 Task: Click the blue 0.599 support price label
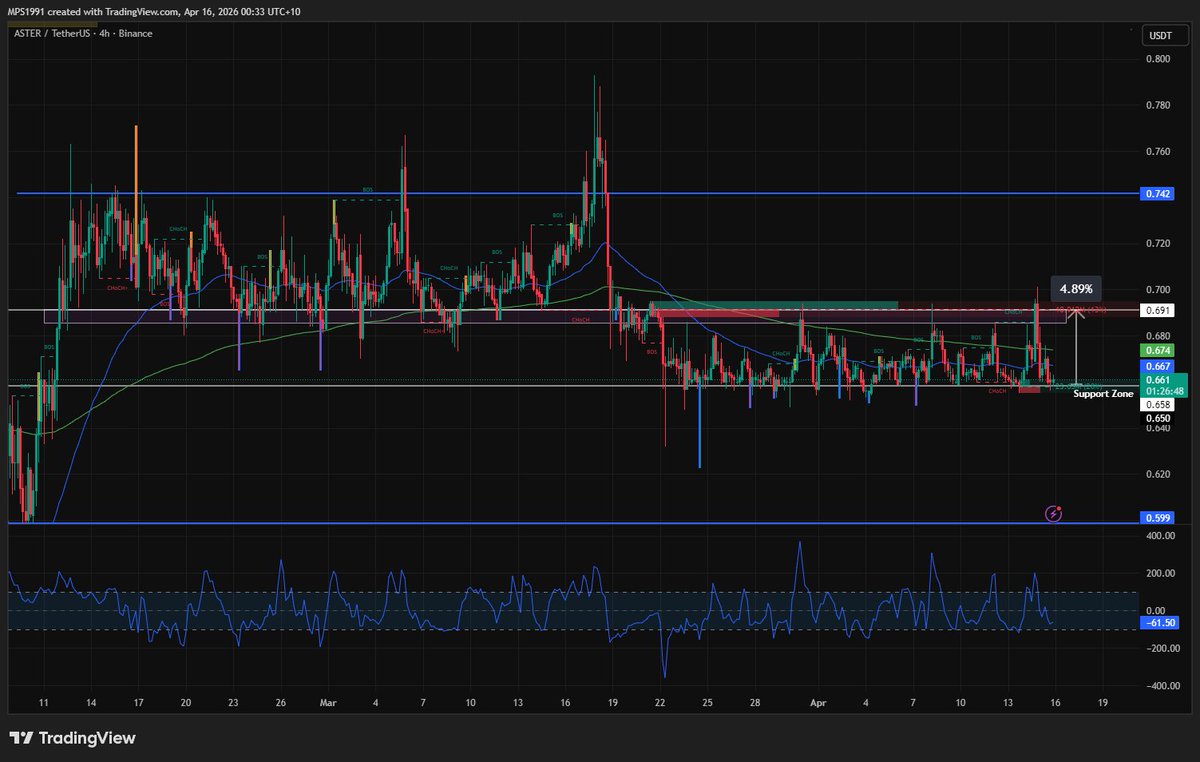pyautogui.click(x=1156, y=518)
